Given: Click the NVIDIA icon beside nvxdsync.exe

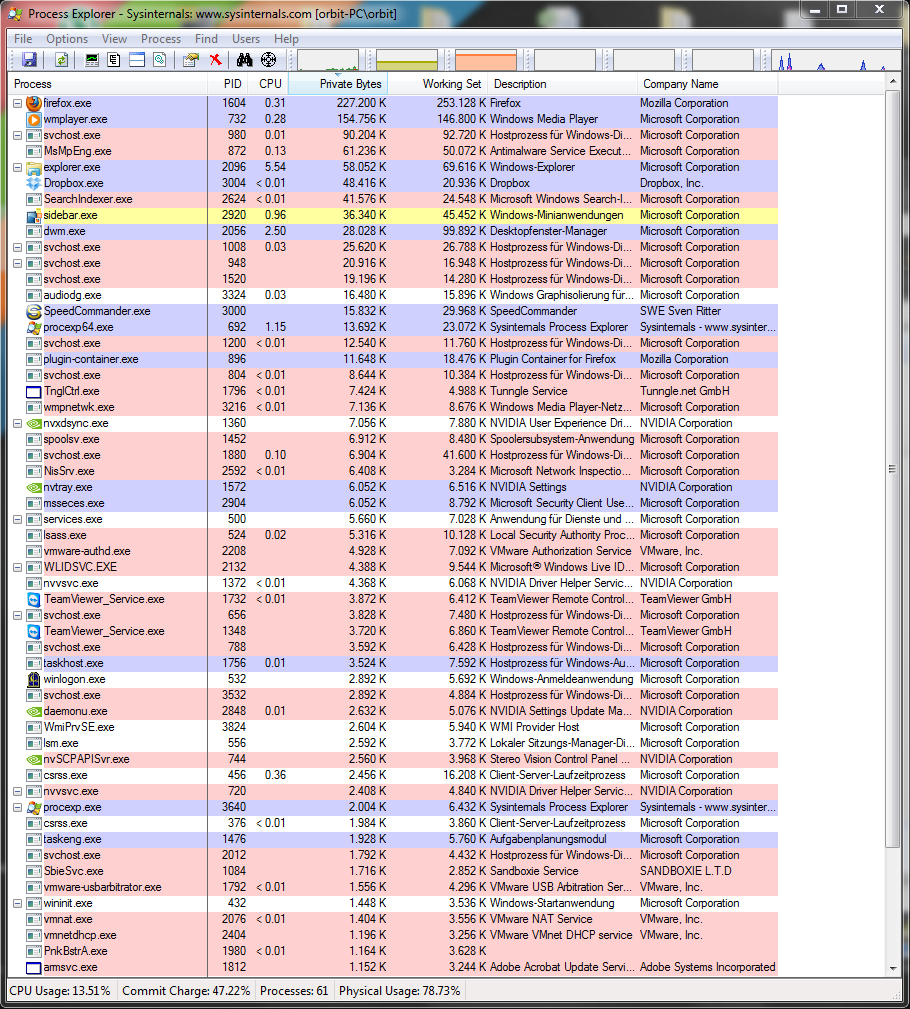Looking at the screenshot, I should click(x=34, y=423).
